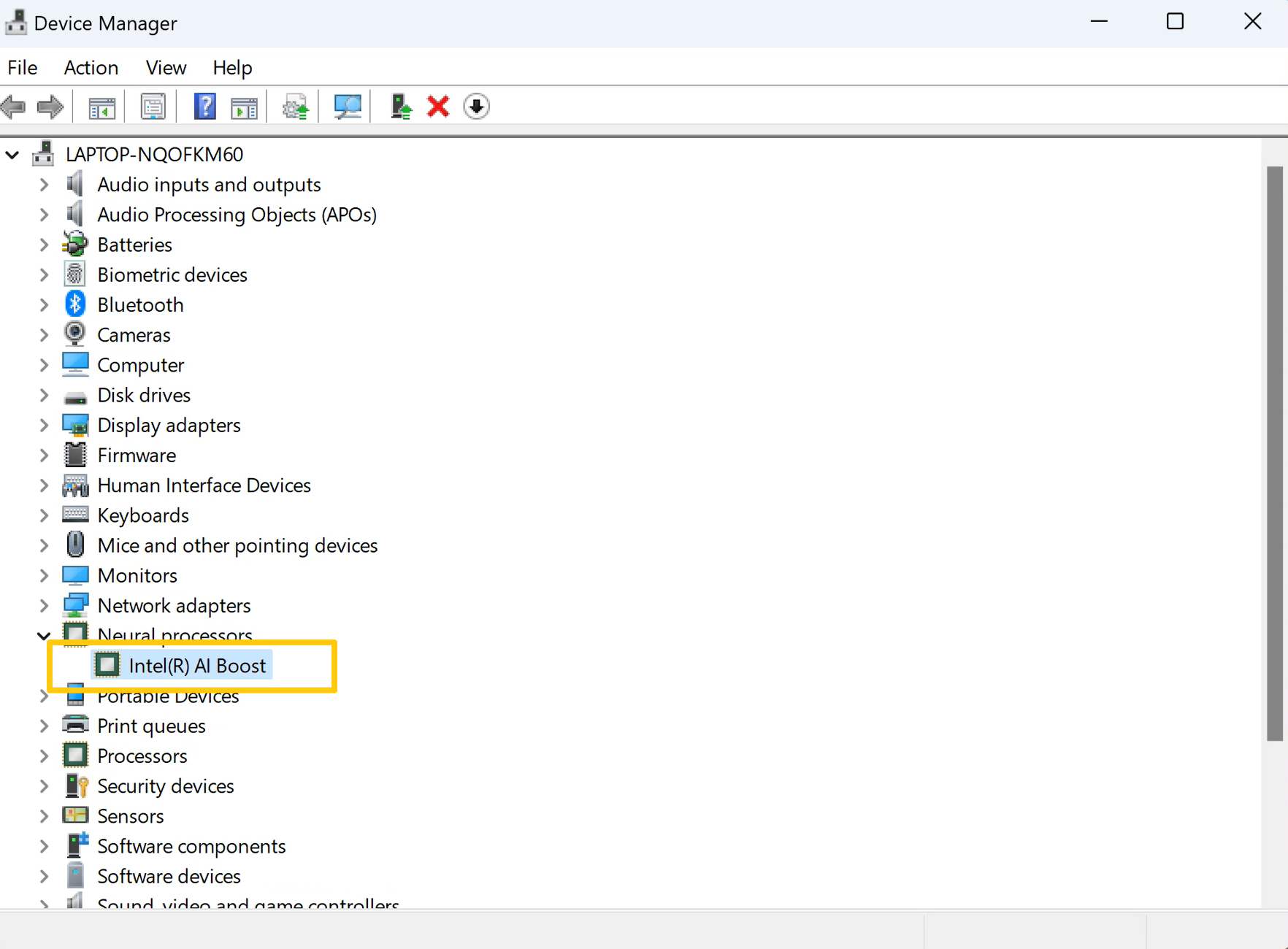Click the Bluetooth category icon
The height and width of the screenshot is (949, 1288).
pos(75,304)
